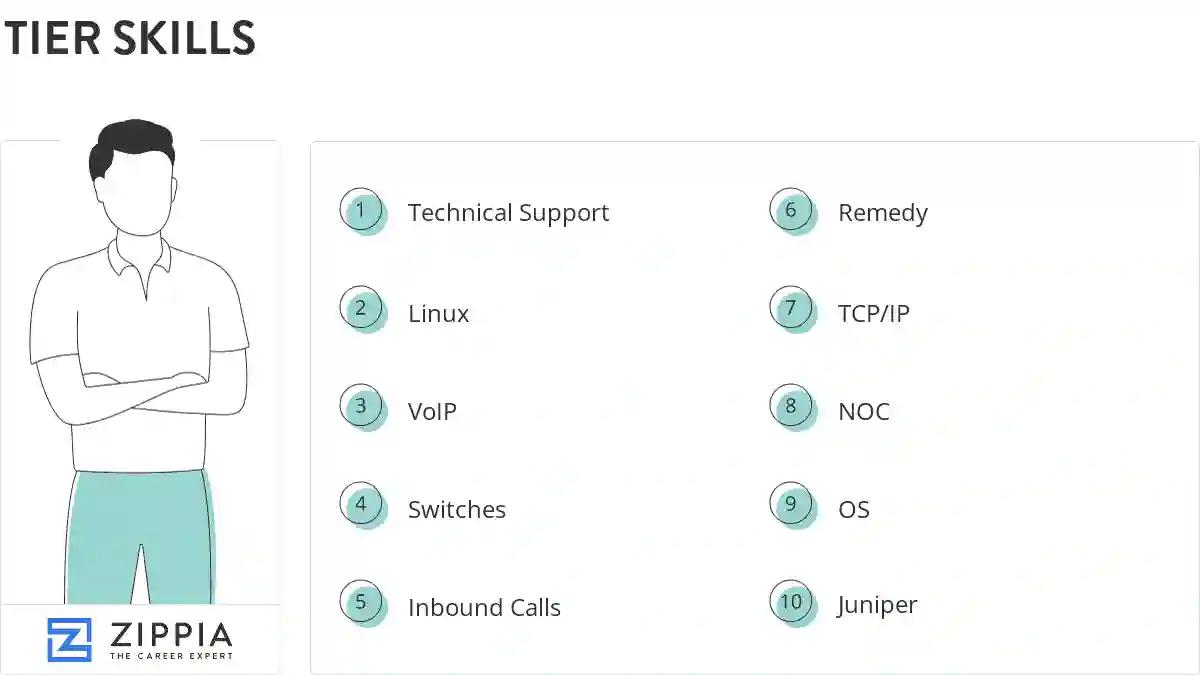Screen dimensions: 1200x675
Task: Click the Zippia Z logo icon
Action: [x=69, y=640]
